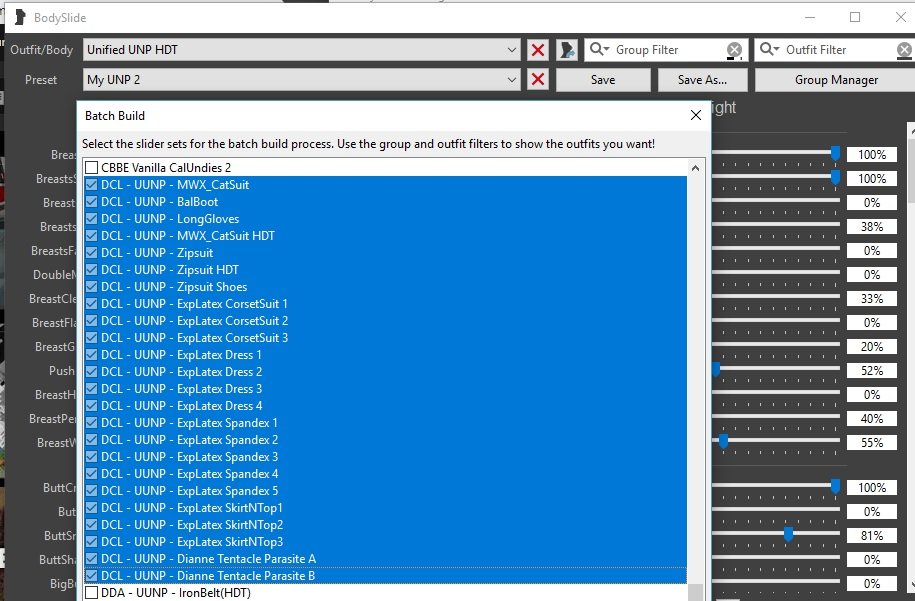Check DDA - UUNP - IronBelt(HDT)
915x601 pixels.
pyautogui.click(x=92, y=593)
